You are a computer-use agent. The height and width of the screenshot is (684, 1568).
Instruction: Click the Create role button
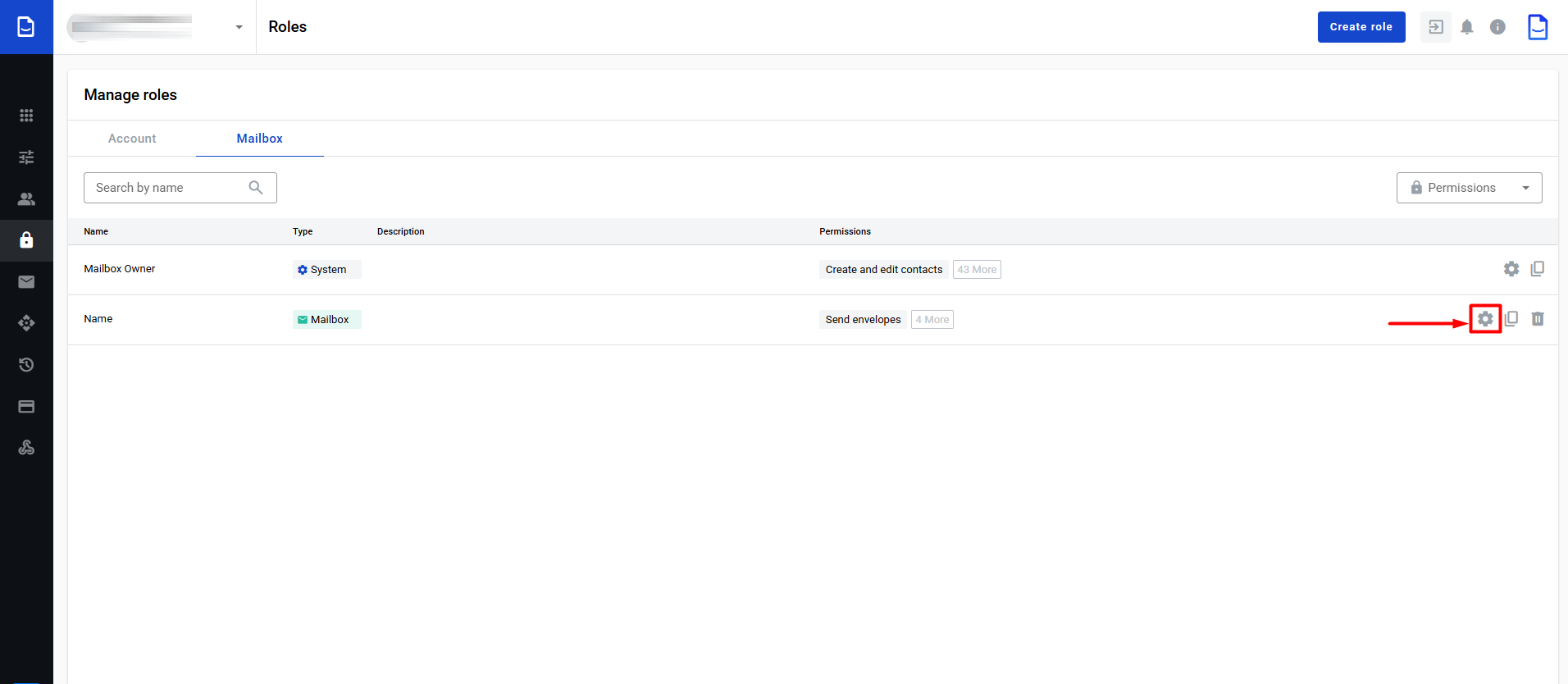[x=1361, y=27]
